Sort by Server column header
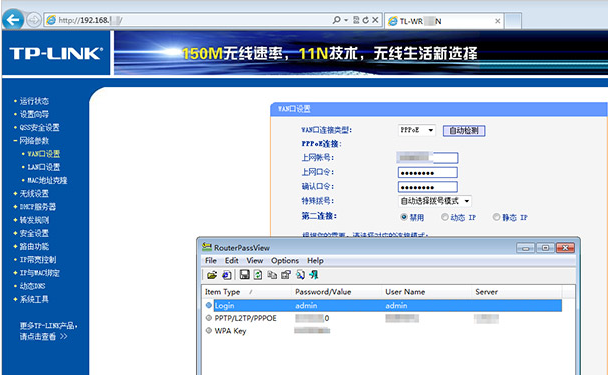This screenshot has width=608, height=375. coord(517,292)
